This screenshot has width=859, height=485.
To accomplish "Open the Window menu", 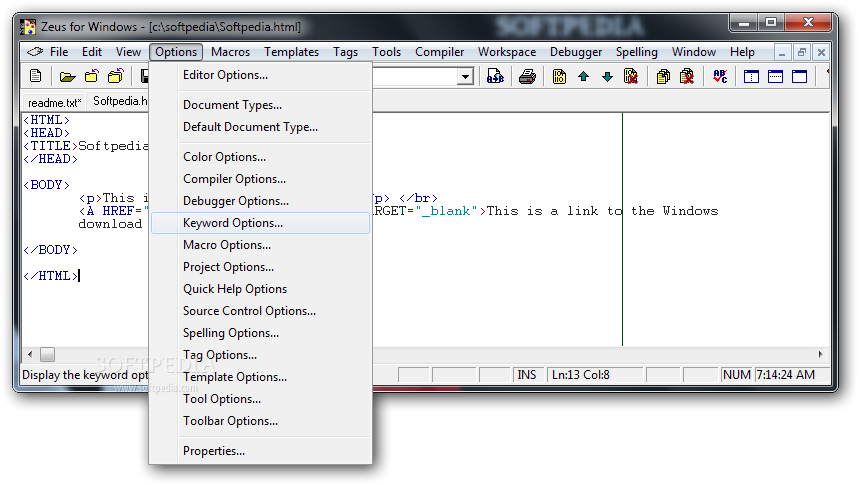I will point(694,52).
